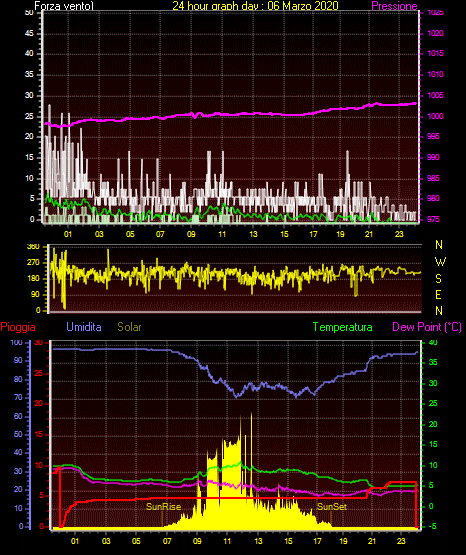466x555 pixels.
Task: Click hour label 23 on top graph
Action: coord(399,234)
